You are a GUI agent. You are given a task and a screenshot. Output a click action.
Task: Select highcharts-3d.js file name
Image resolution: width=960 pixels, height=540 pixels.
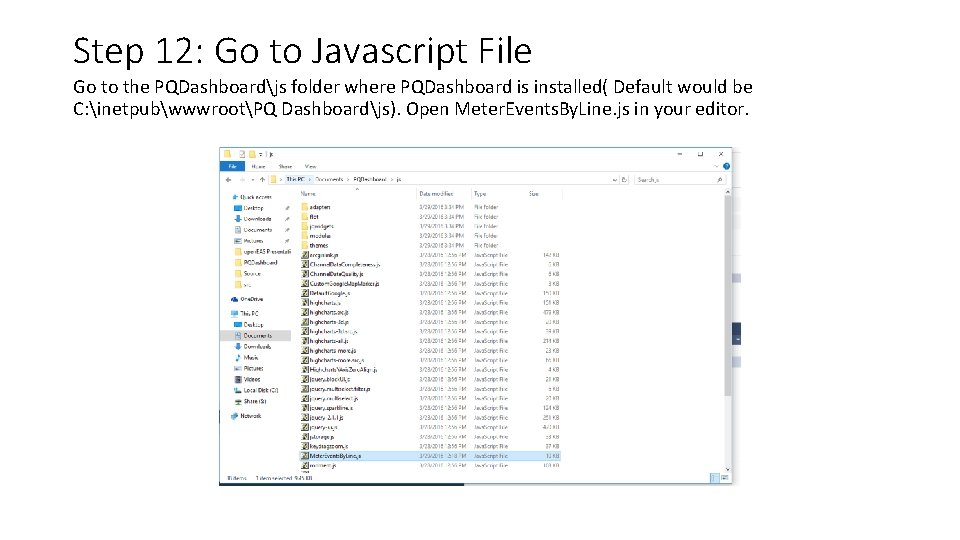[329, 322]
